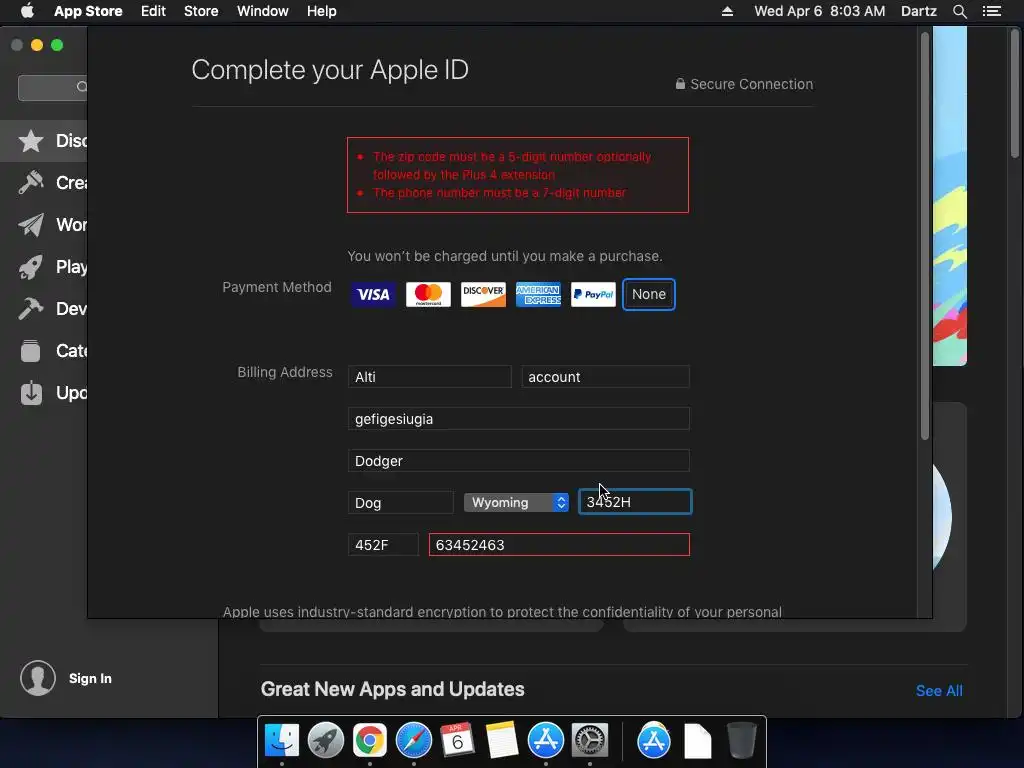Open Finder from the Dock
This screenshot has width=1024, height=768.
pyautogui.click(x=281, y=741)
